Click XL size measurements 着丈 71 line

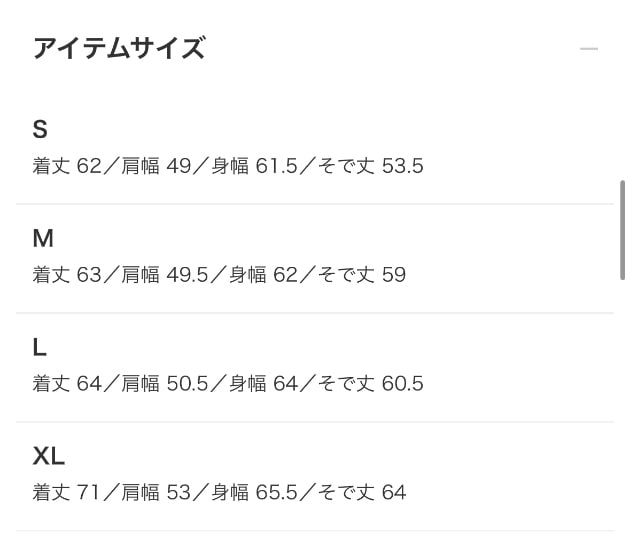pos(219,492)
